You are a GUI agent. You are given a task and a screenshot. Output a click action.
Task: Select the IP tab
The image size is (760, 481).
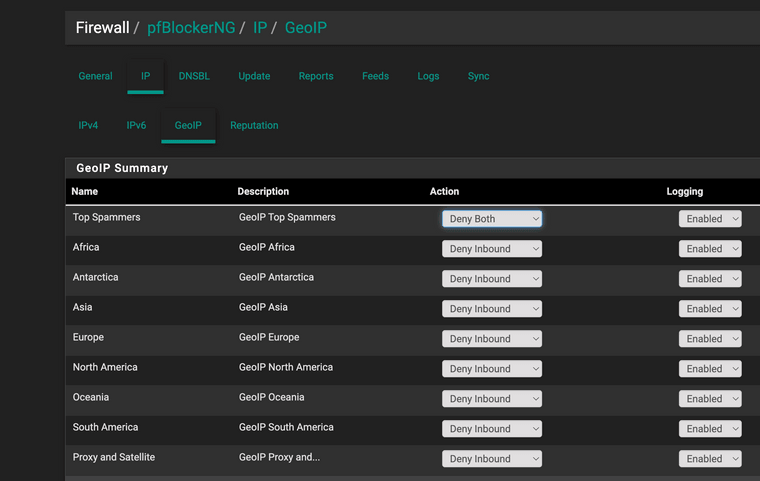pyautogui.click(x=145, y=76)
